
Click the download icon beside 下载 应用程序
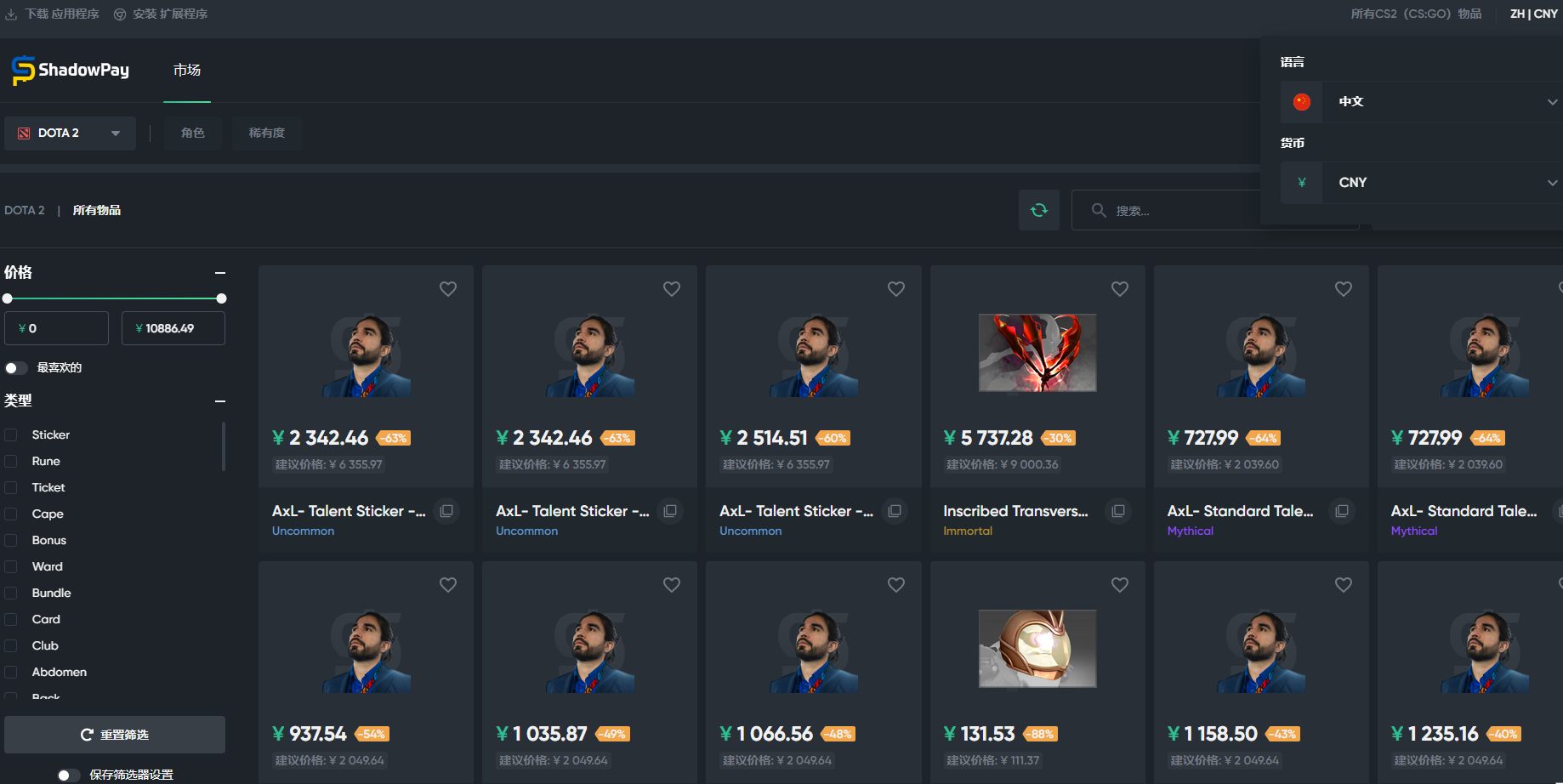tap(11, 14)
